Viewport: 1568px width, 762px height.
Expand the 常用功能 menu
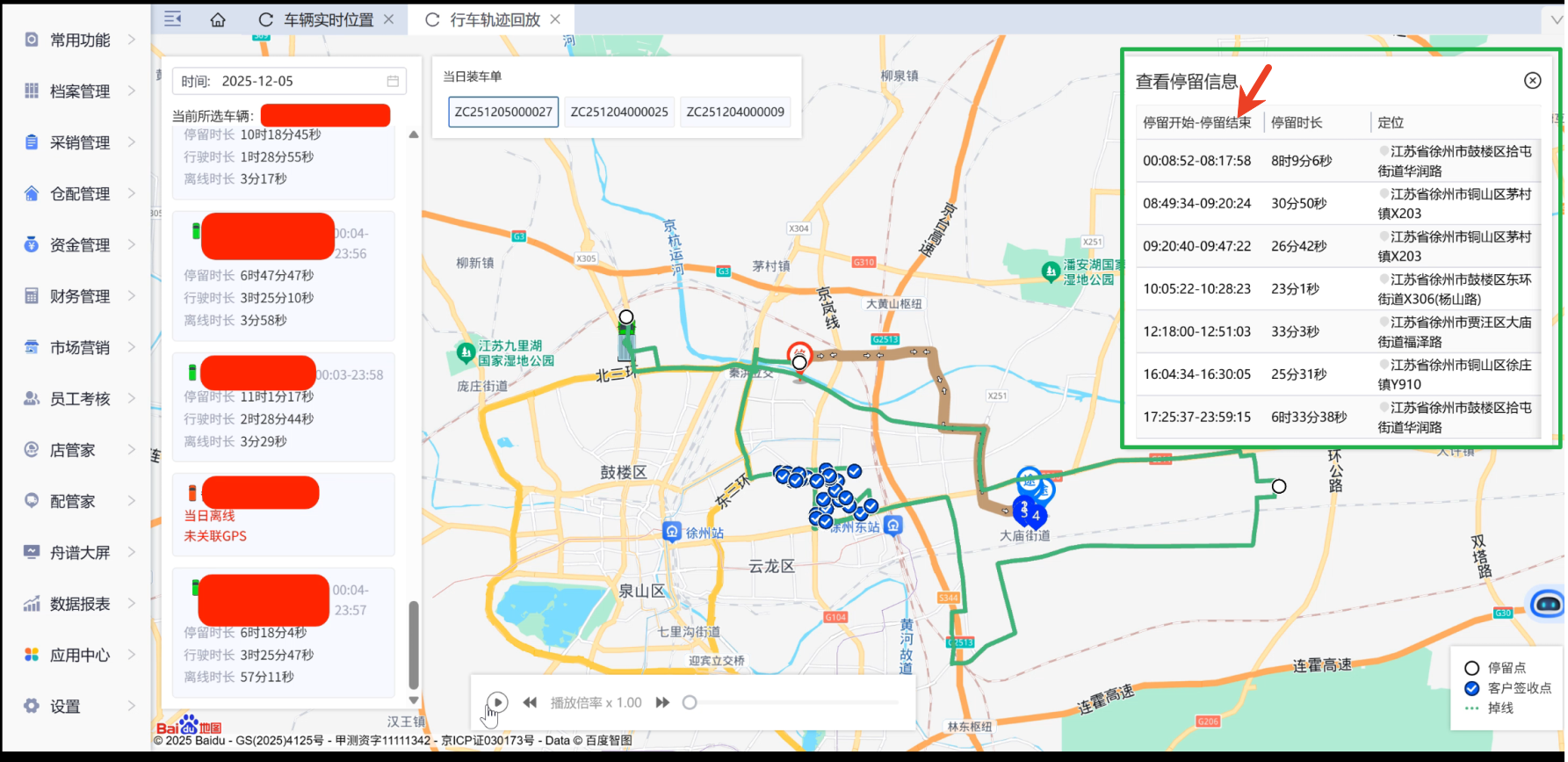tap(80, 40)
